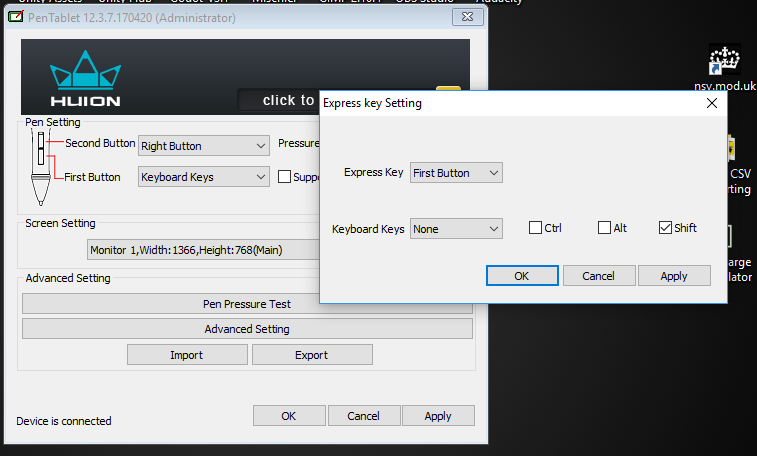Export tablet settings

click(312, 355)
